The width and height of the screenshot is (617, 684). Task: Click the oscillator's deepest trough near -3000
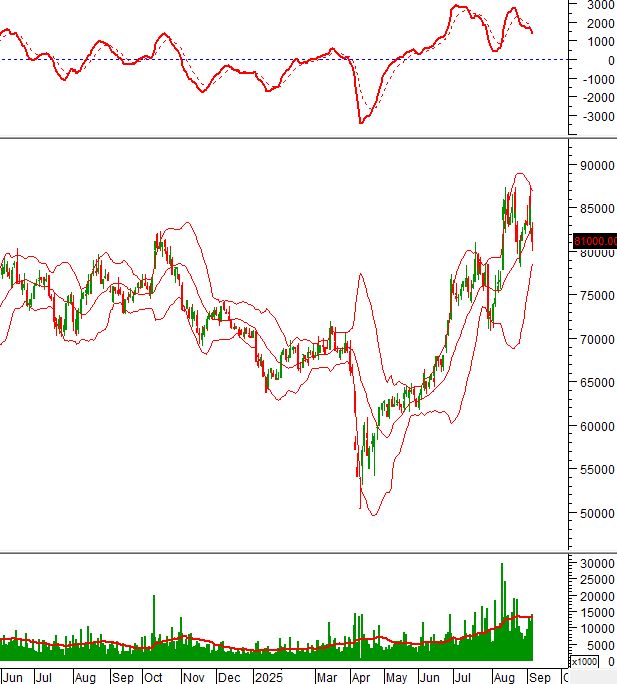coord(360,123)
